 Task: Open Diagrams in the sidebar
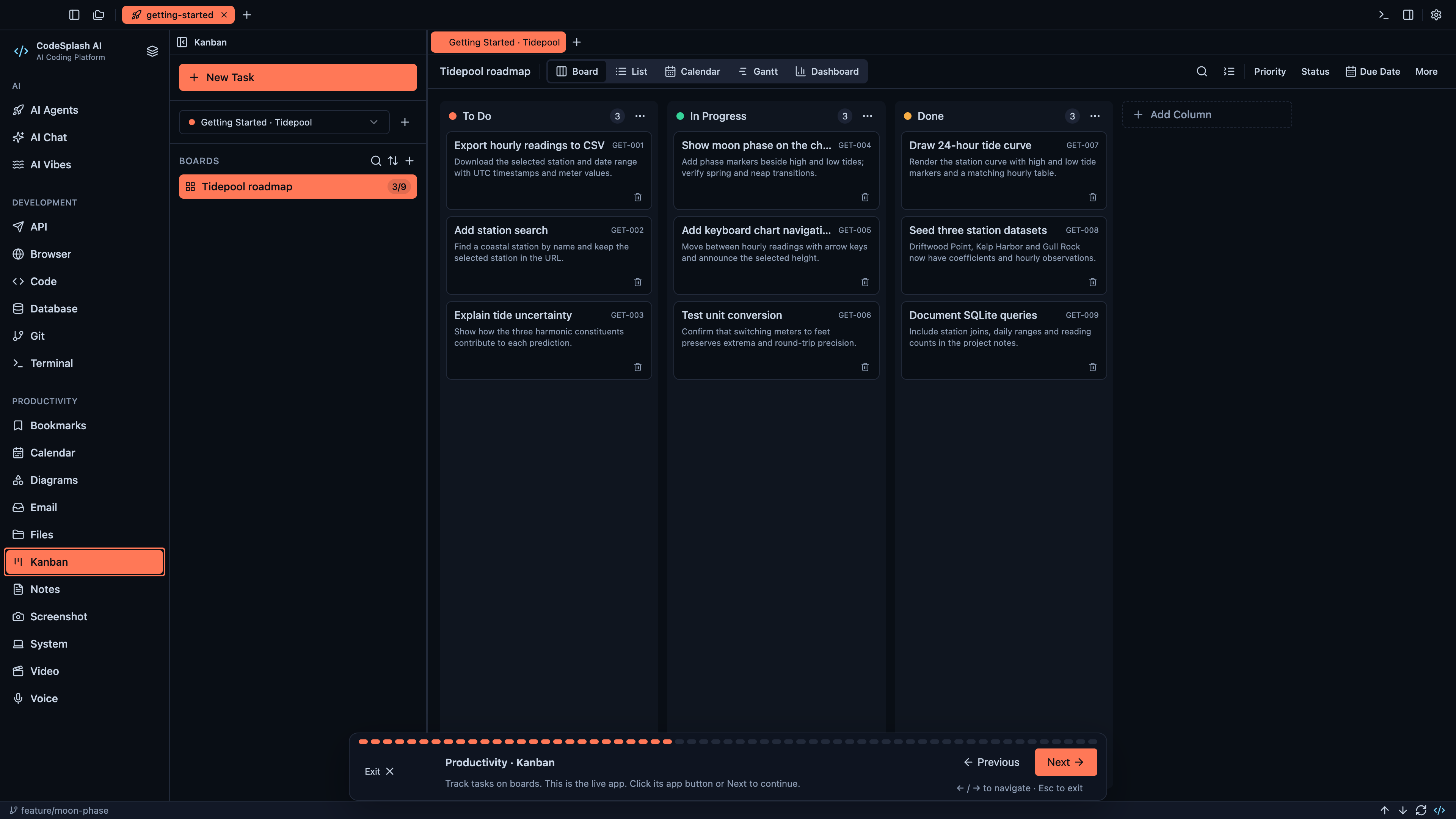click(84, 480)
